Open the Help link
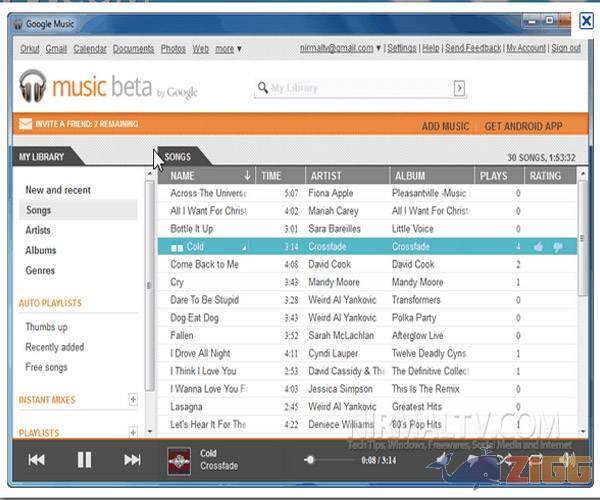600x500 pixels. (430, 48)
